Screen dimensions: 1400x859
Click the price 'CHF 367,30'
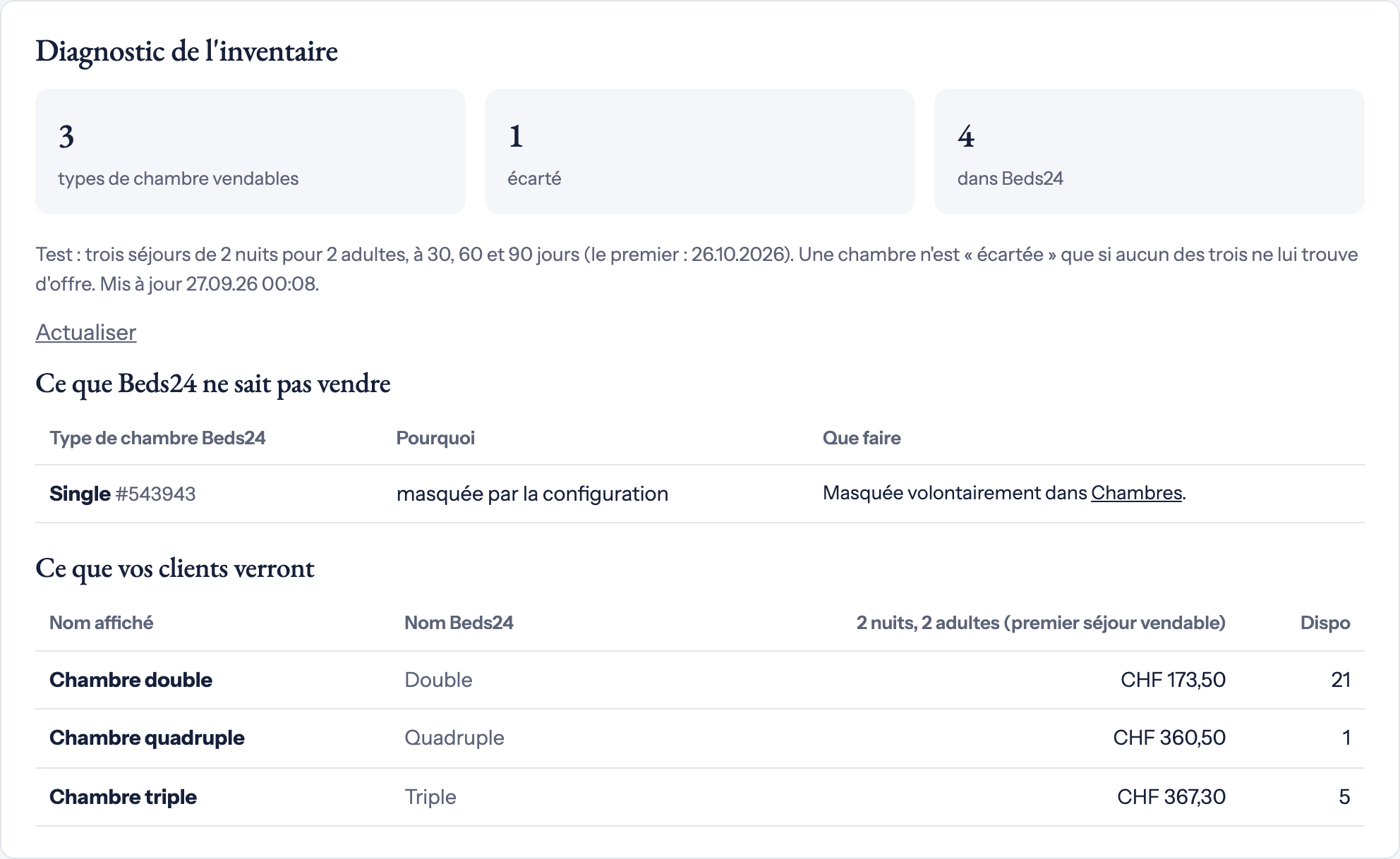(x=1171, y=797)
